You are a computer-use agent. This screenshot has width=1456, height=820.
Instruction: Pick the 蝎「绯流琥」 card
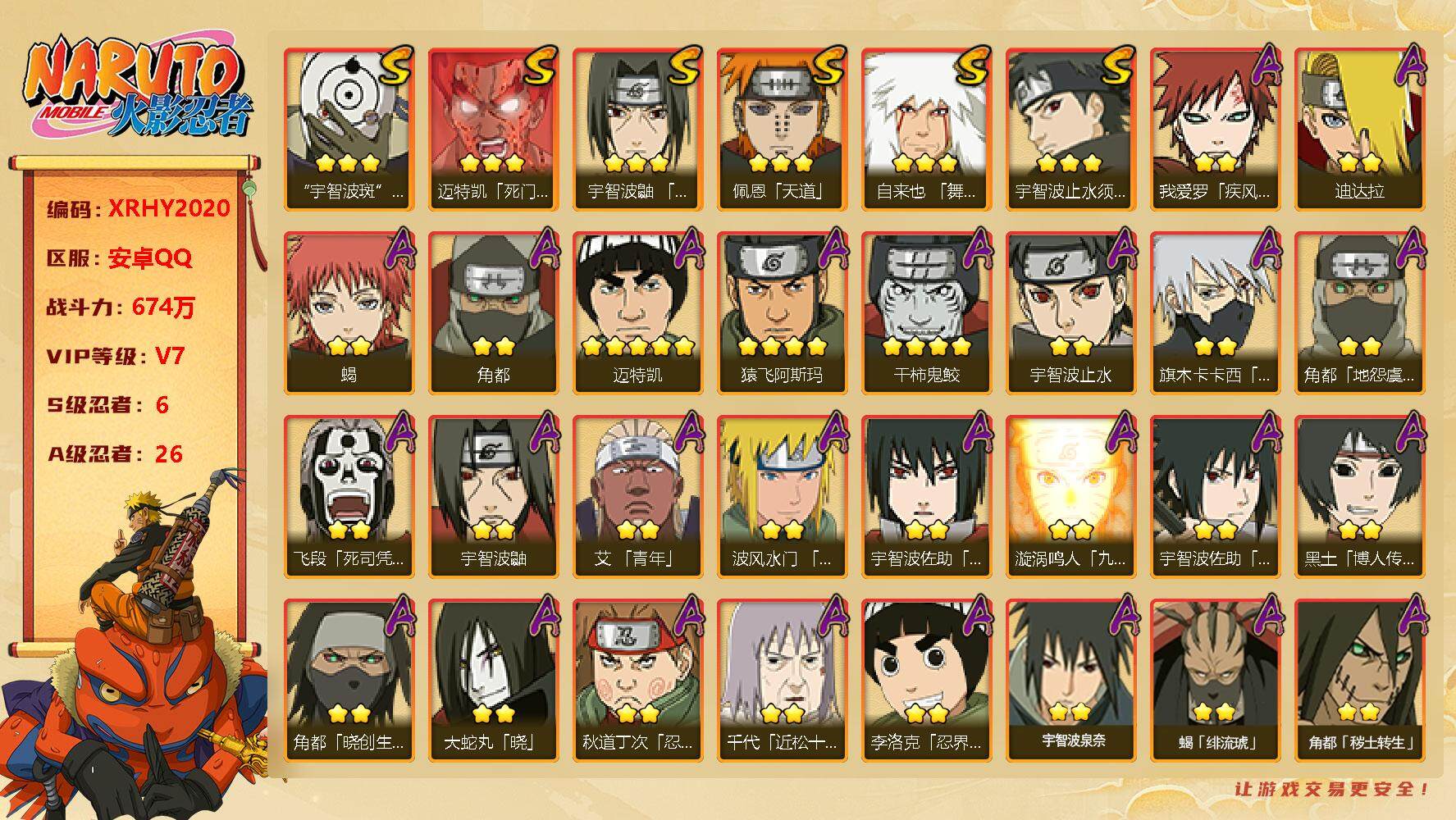pos(1215,681)
